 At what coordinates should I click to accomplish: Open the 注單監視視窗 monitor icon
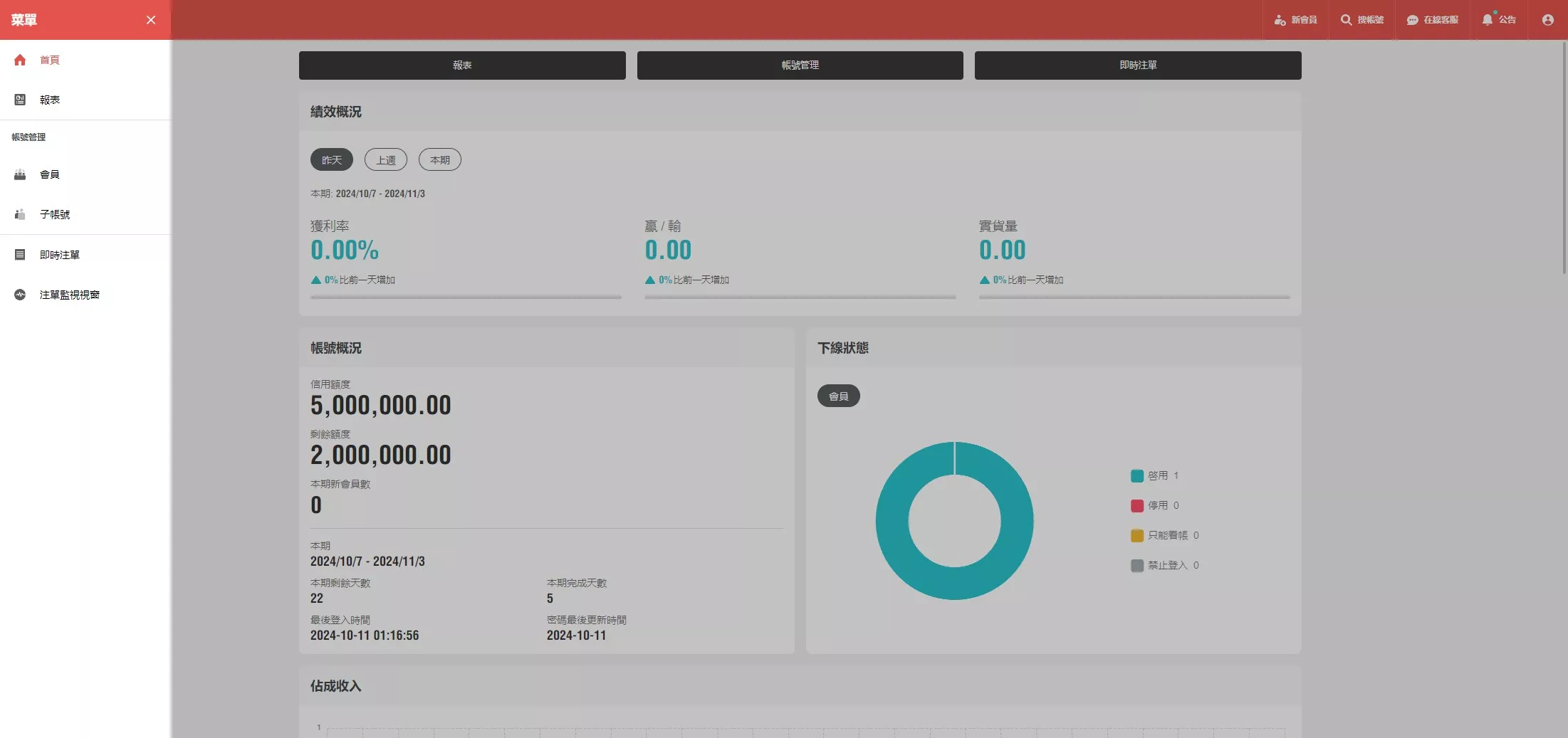[20, 295]
